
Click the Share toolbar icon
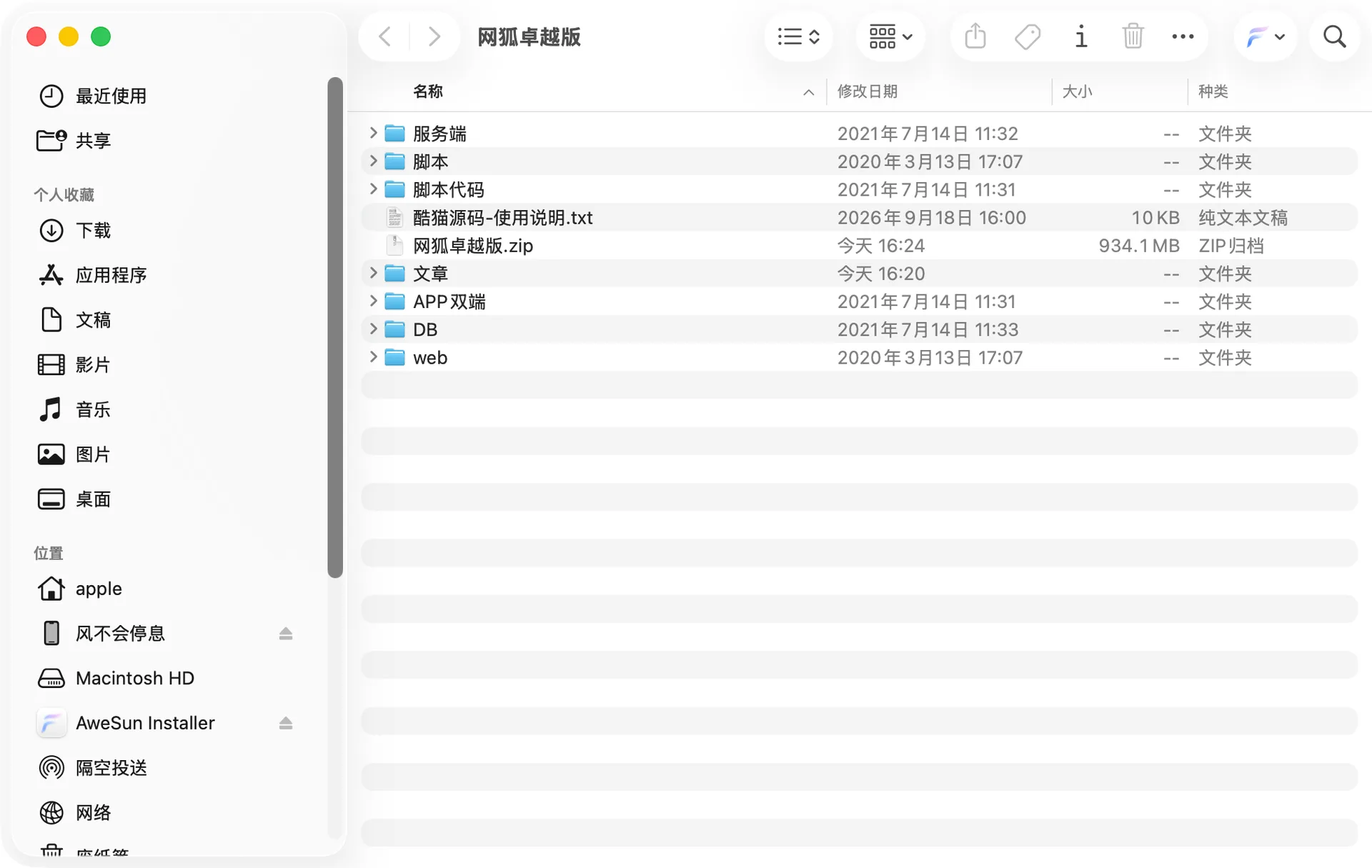(x=975, y=36)
